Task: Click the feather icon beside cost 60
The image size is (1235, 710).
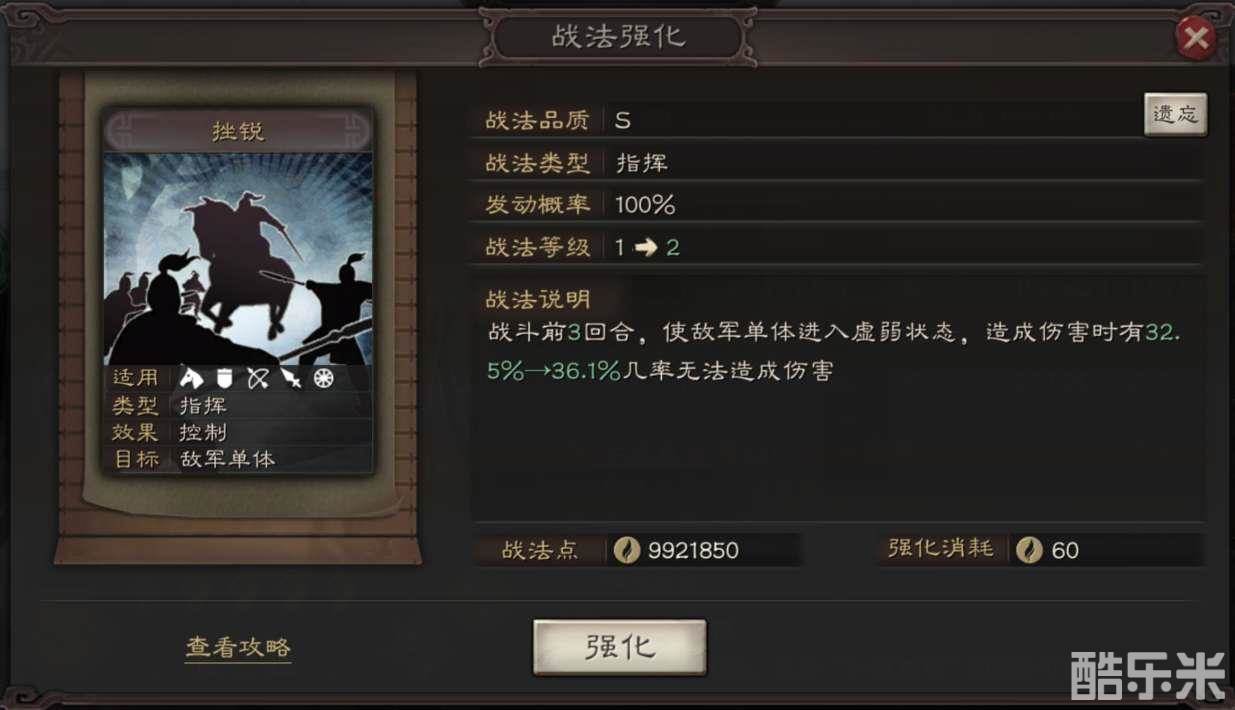Action: (1030, 550)
